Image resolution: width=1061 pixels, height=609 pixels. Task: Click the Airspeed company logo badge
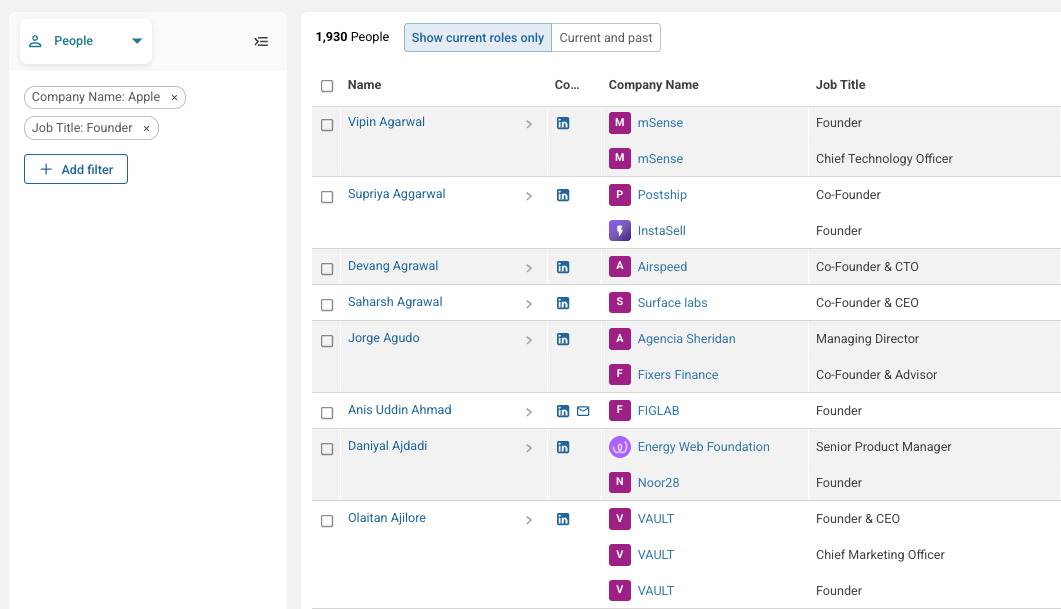click(x=620, y=267)
